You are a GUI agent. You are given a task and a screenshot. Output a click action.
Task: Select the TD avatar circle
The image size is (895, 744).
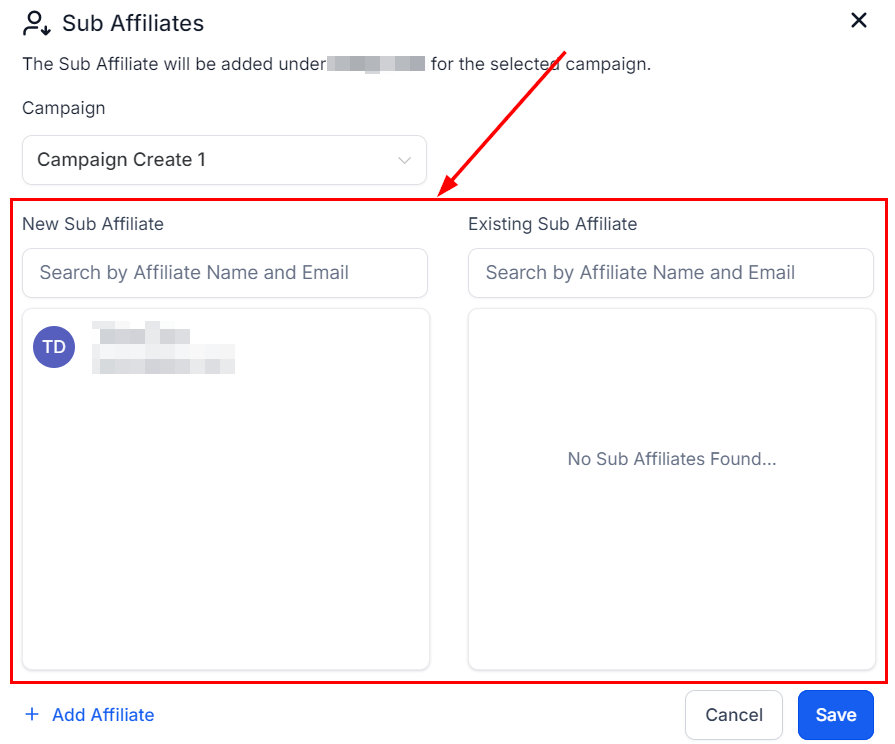54,347
